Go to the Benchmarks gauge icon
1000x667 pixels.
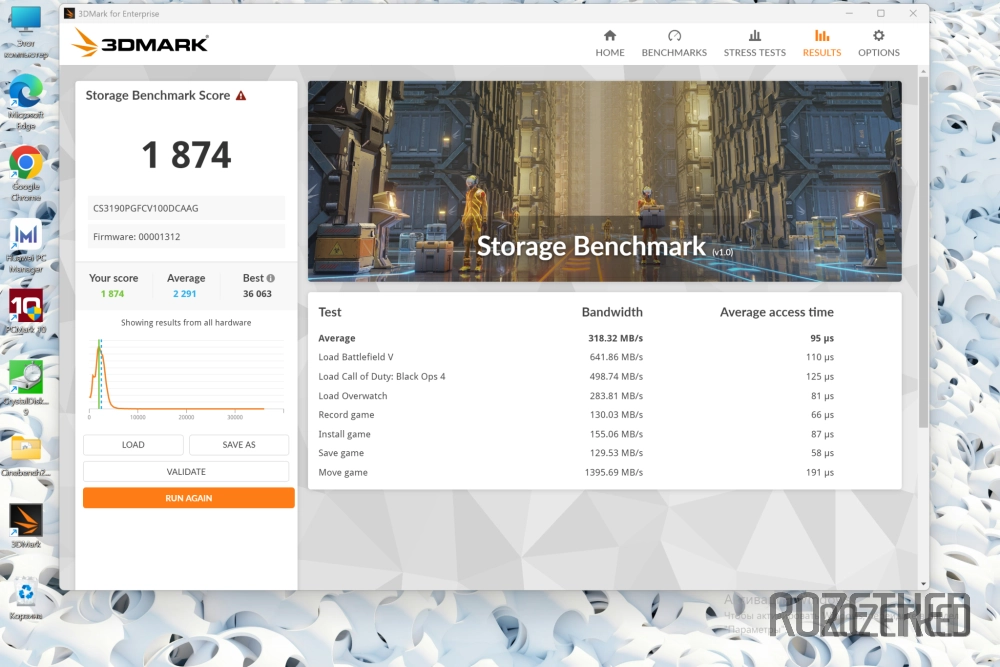pos(674,36)
